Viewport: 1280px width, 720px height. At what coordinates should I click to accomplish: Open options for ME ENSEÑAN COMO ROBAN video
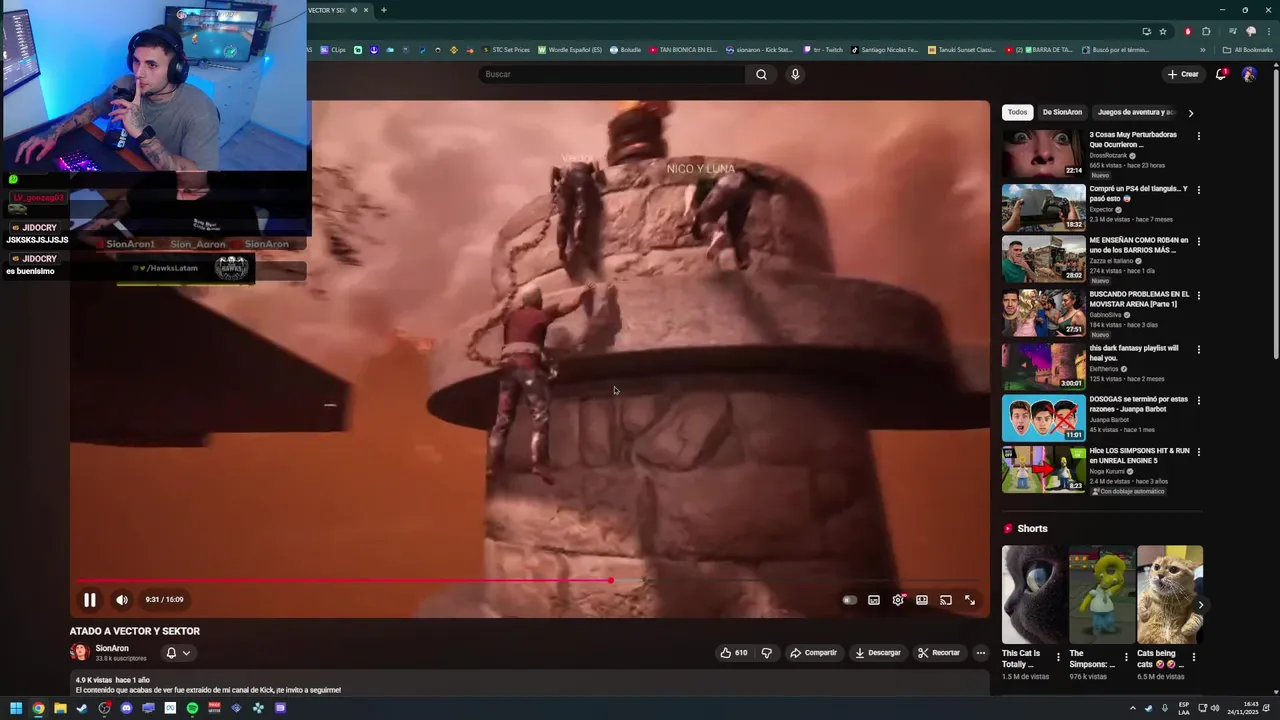pos(1199,242)
